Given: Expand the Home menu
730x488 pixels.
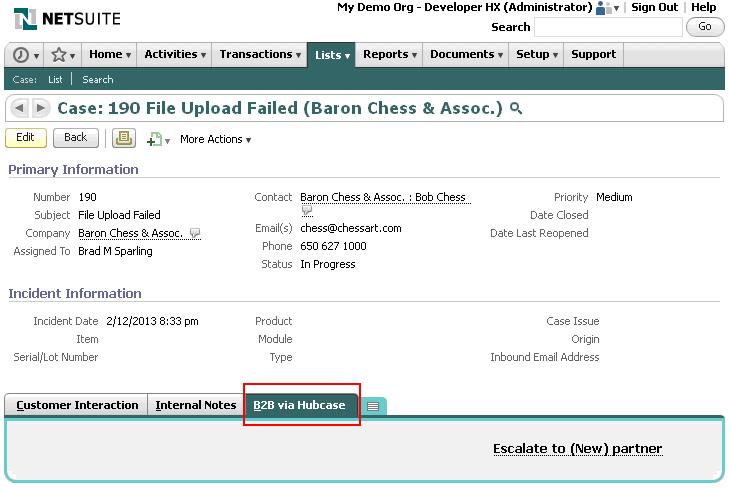Looking at the screenshot, I should [110, 54].
